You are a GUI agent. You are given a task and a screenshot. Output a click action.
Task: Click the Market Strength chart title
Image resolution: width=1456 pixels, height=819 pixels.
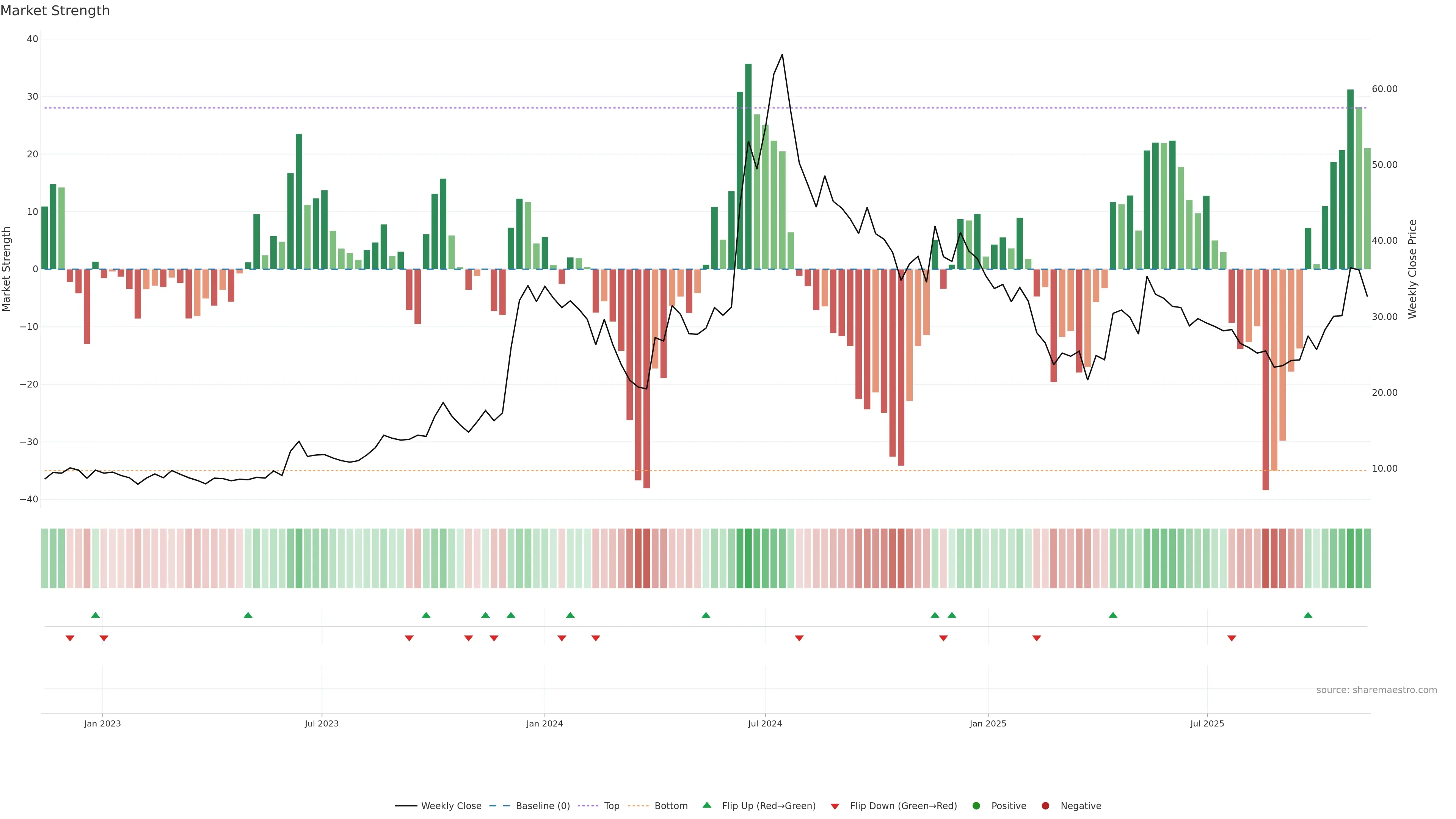[x=55, y=11]
